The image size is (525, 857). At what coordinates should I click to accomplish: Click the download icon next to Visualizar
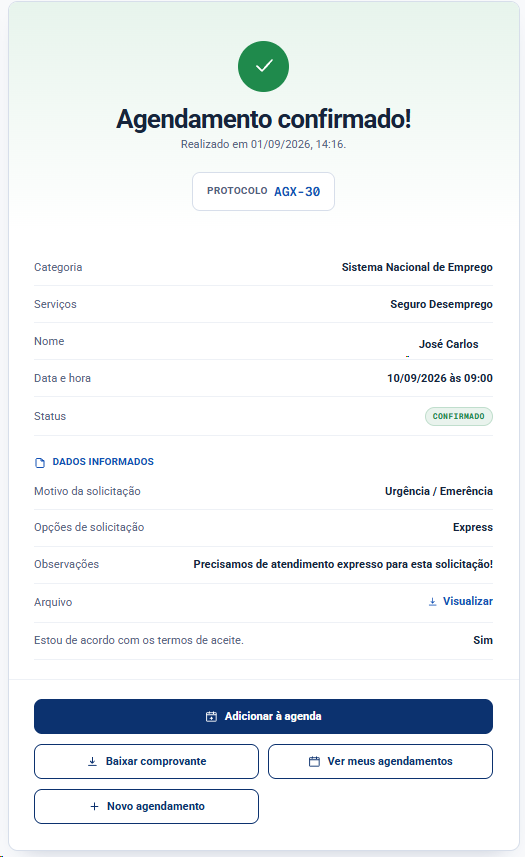pyautogui.click(x=432, y=601)
